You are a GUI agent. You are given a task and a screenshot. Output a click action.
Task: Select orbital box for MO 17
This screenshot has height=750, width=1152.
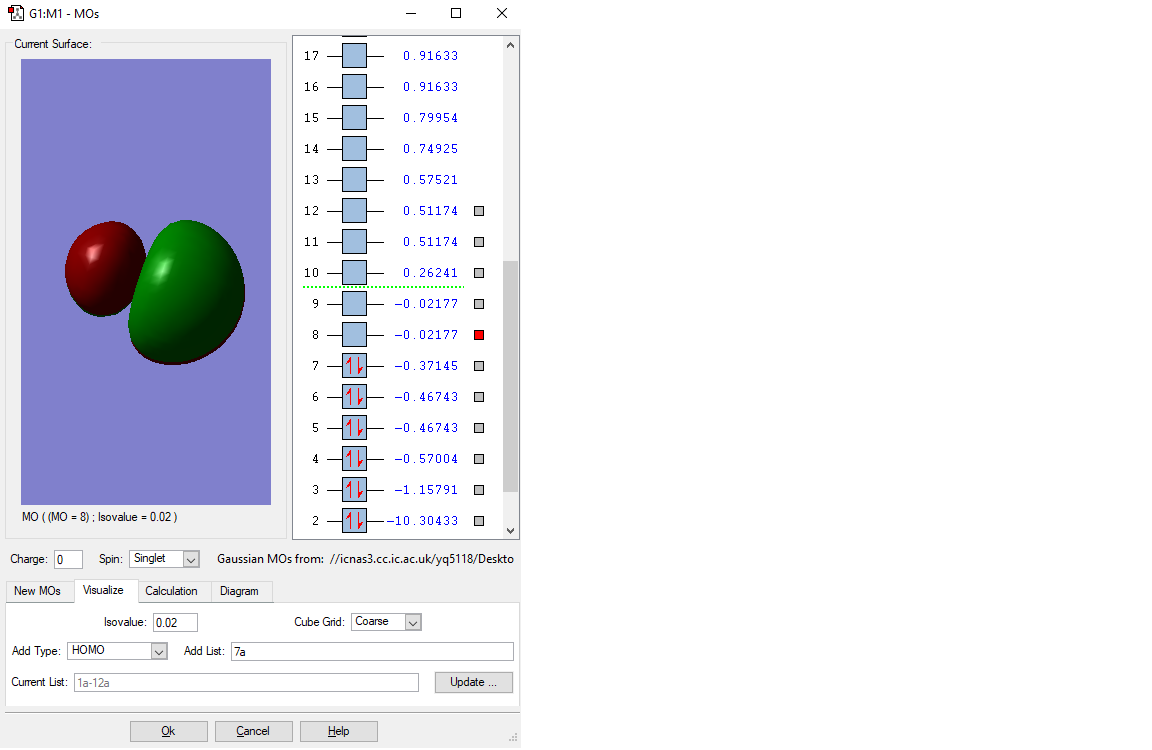tap(354, 56)
